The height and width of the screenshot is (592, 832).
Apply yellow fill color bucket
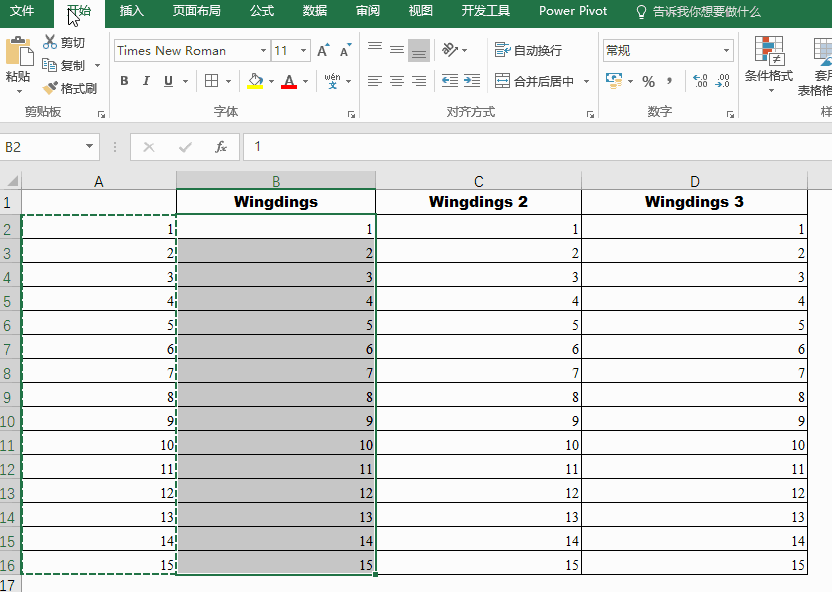pyautogui.click(x=255, y=81)
